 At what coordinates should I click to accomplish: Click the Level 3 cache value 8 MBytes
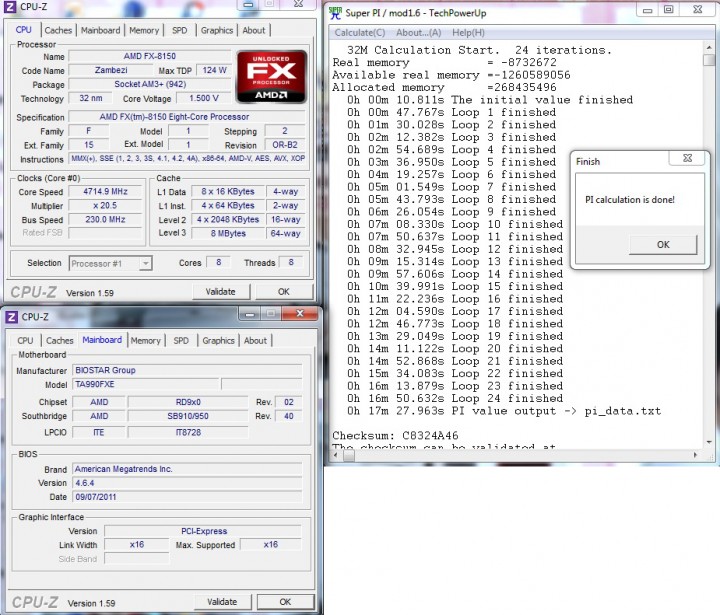click(x=228, y=233)
